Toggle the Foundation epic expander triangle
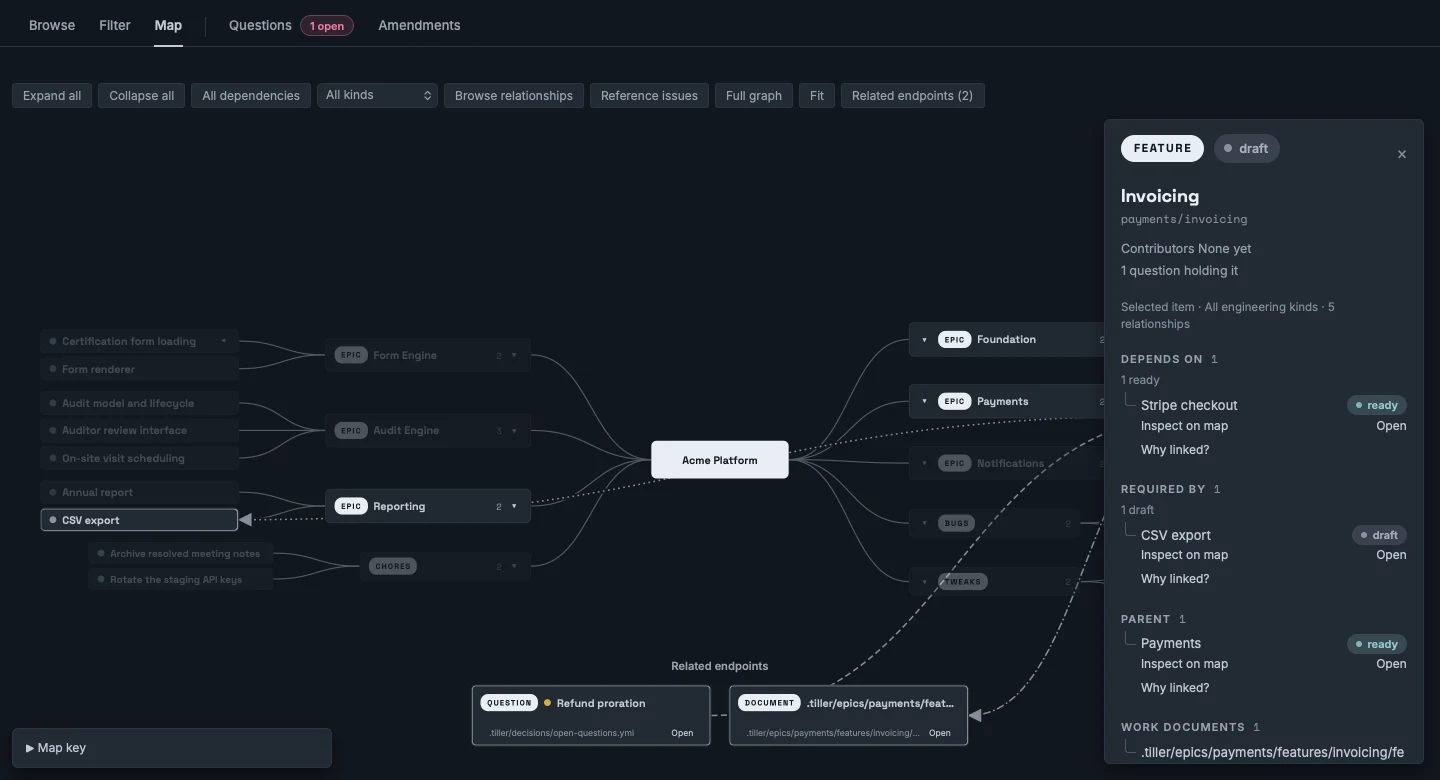Screen dimensions: 1440x780 tap(924, 340)
